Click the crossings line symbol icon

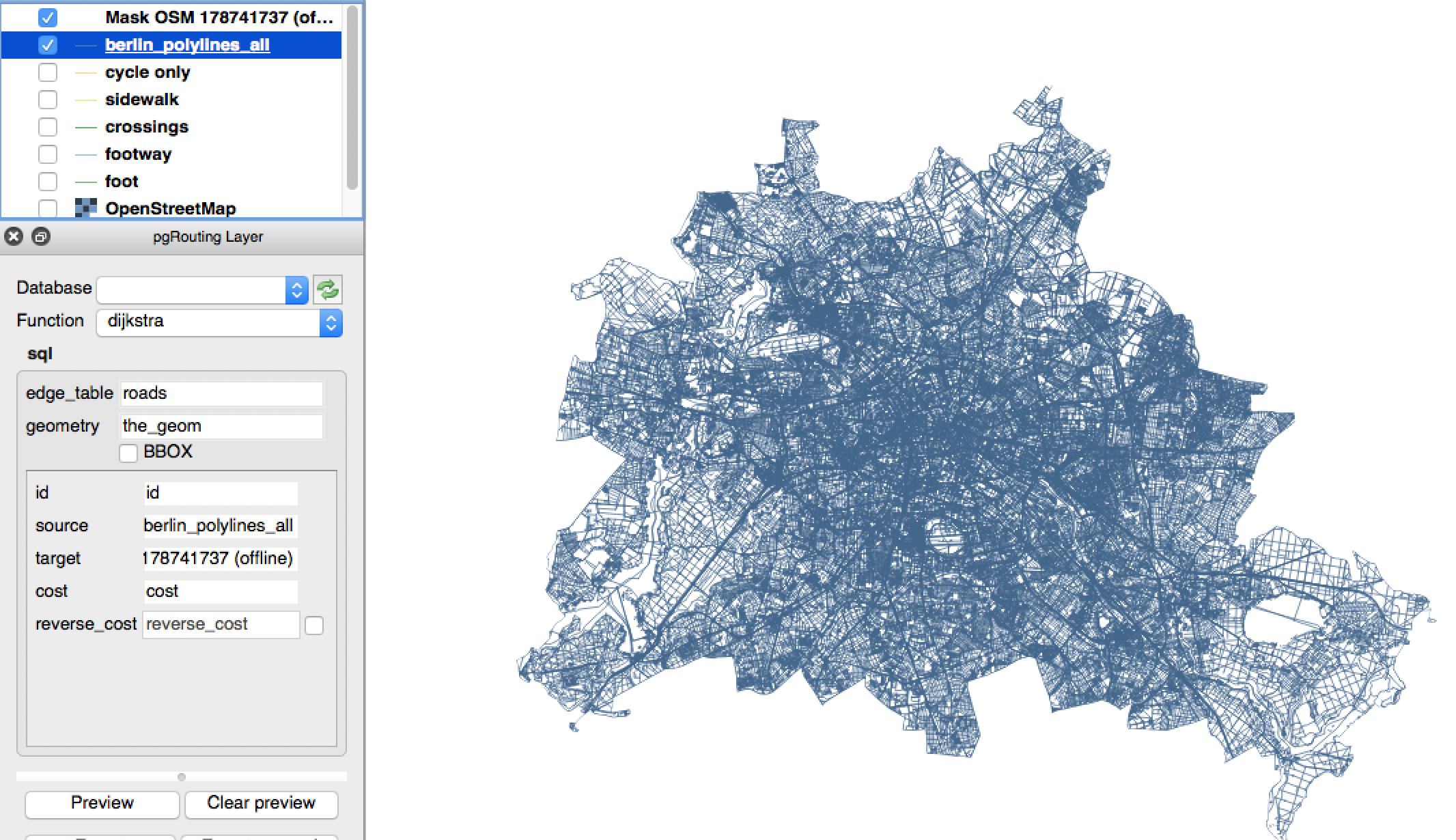click(85, 127)
